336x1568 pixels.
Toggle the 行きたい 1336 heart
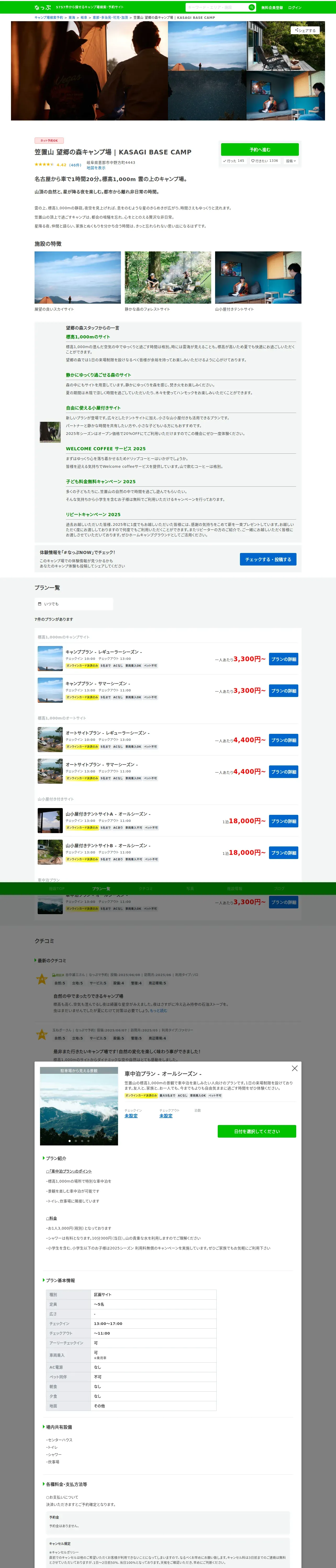point(265,161)
